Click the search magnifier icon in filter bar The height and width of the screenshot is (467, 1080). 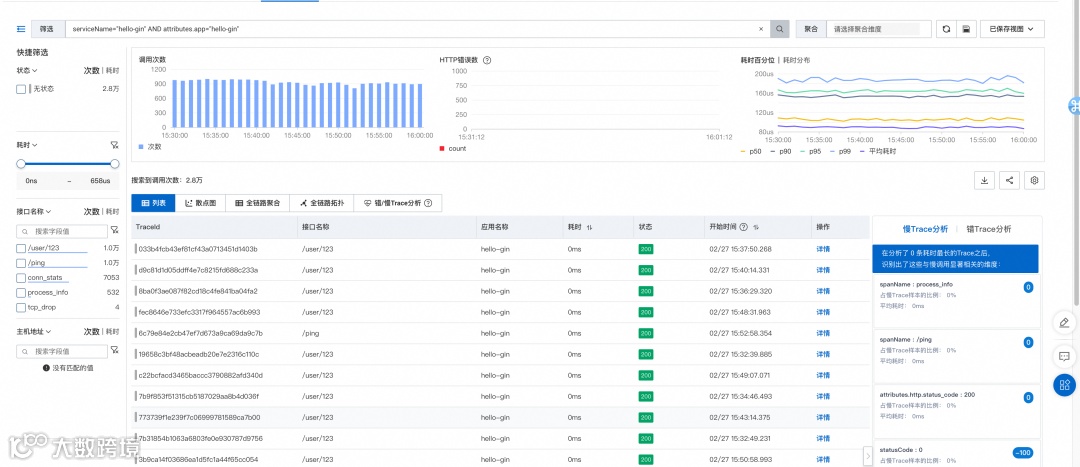click(x=779, y=29)
